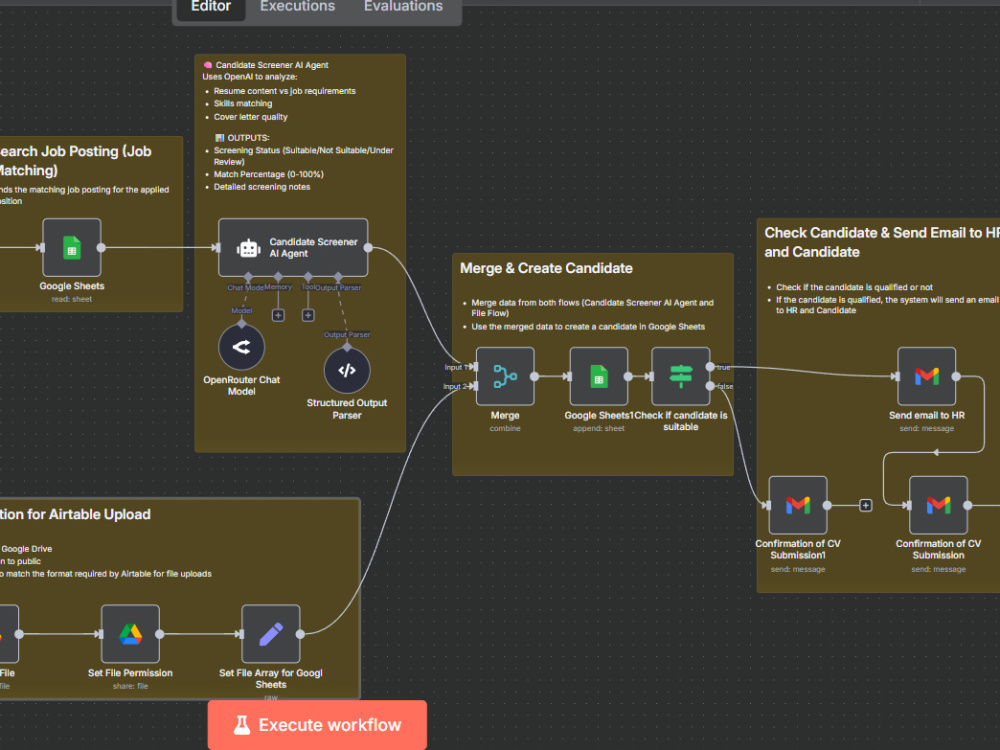Select the Google Sheets1 append node

(x=599, y=376)
